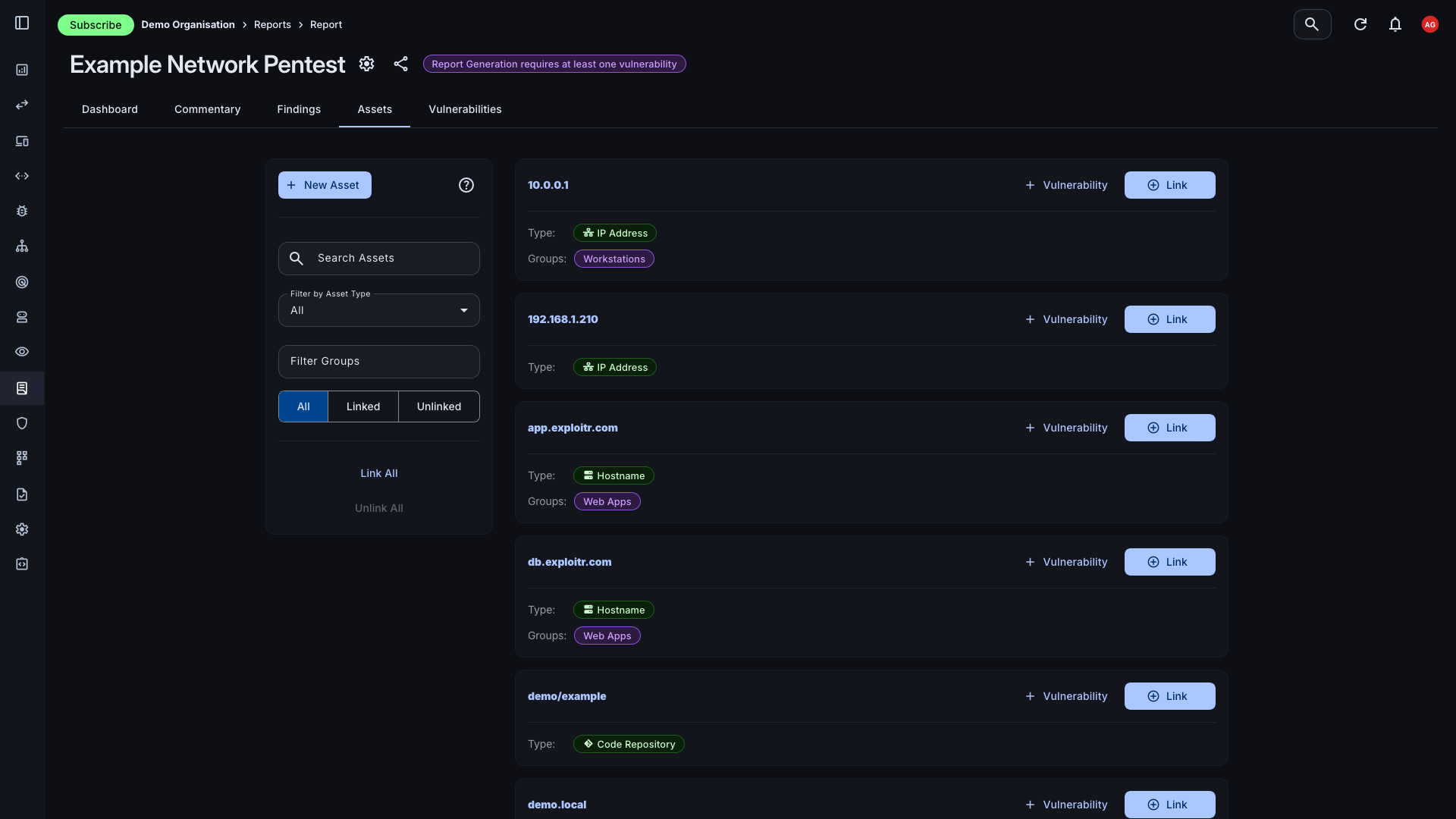Click Link All to link every asset
Screen dimensions: 1456x819
coord(379,473)
